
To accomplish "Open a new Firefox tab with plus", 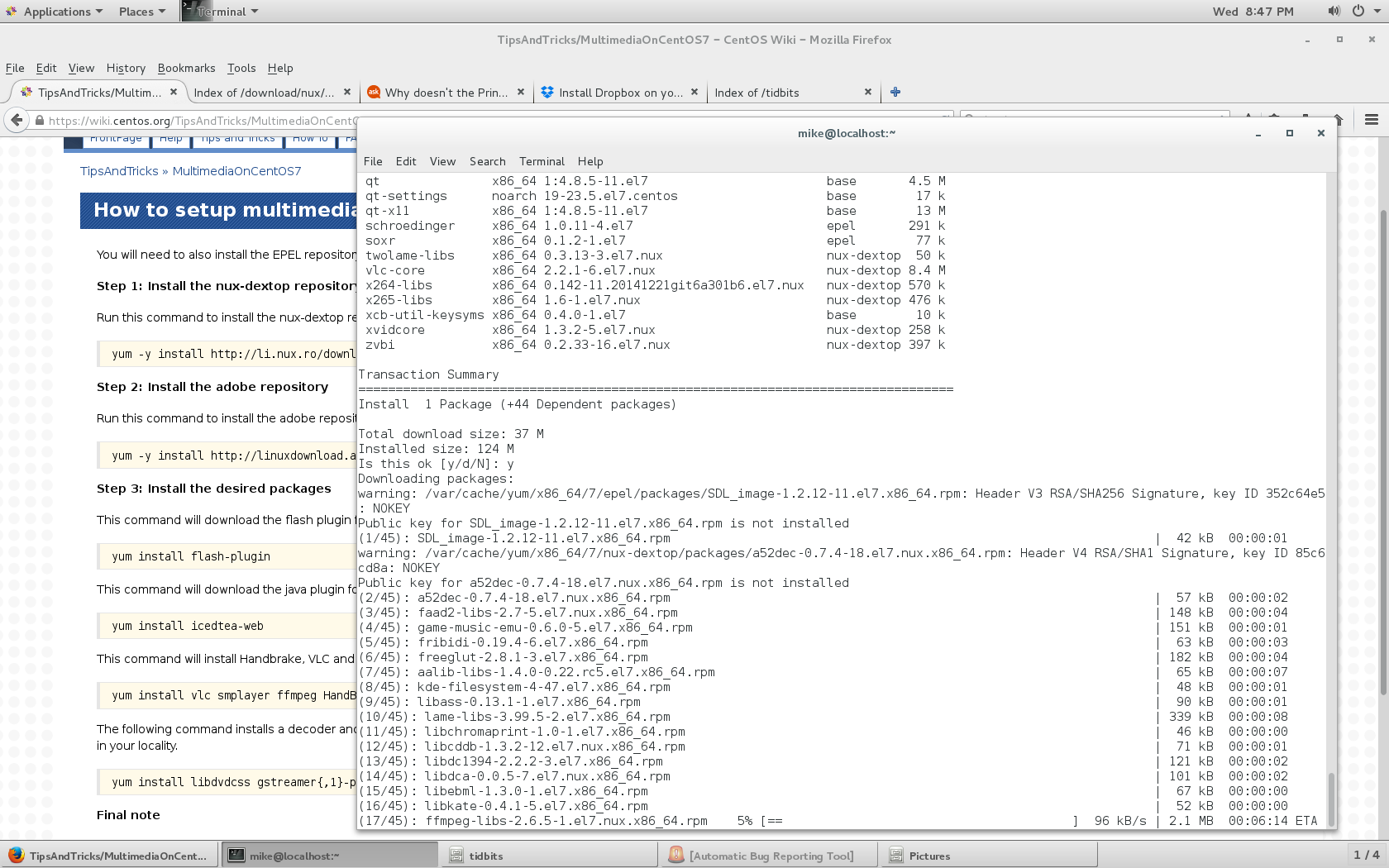I will pos(895,92).
